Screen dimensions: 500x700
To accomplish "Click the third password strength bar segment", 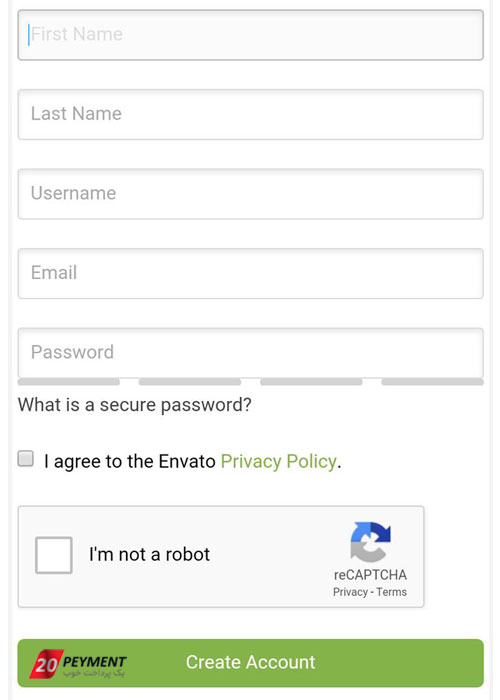I will pyautogui.click(x=311, y=382).
